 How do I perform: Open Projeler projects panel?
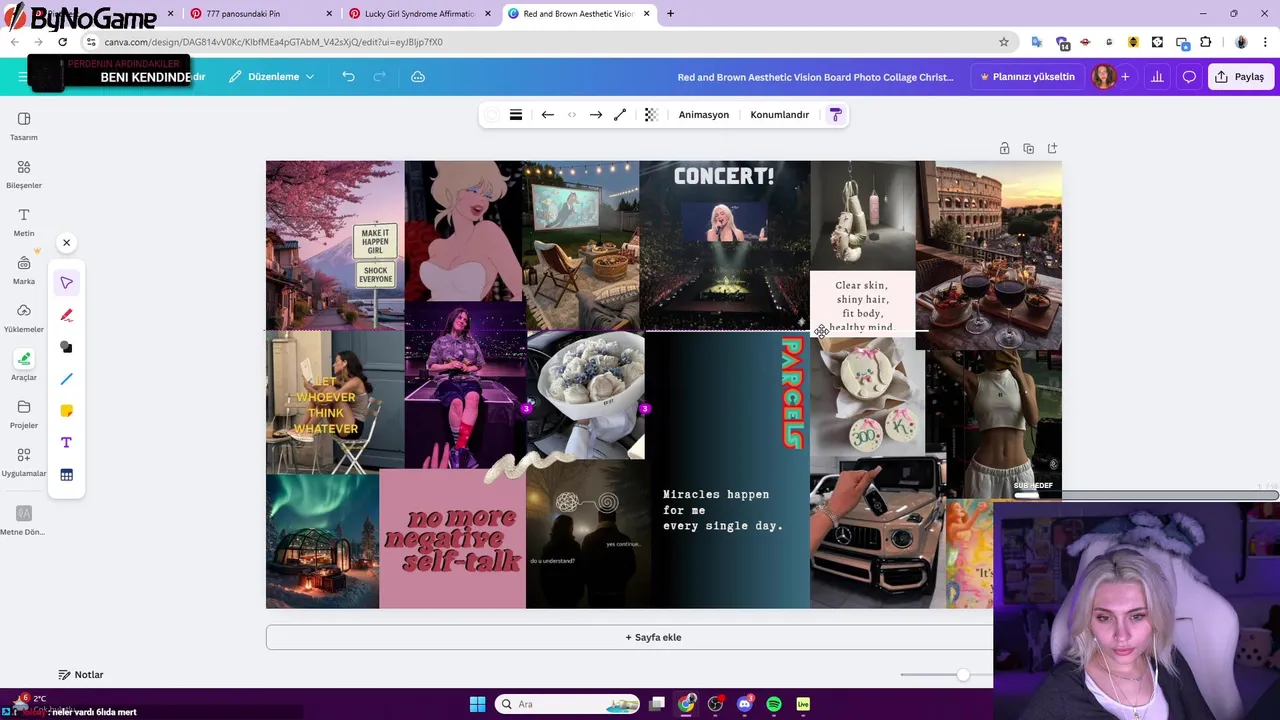click(x=24, y=414)
